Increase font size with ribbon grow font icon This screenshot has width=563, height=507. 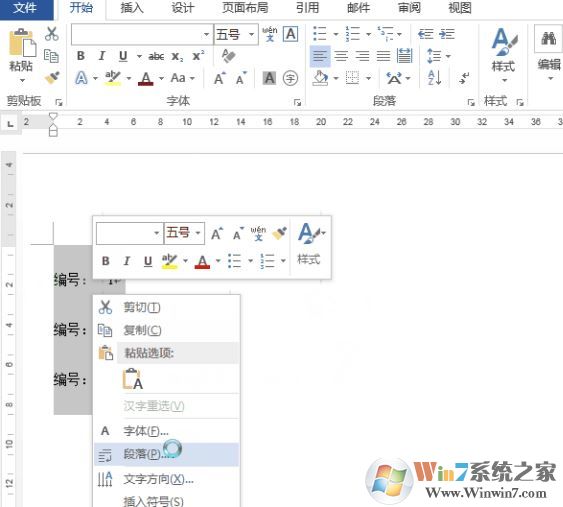click(x=219, y=78)
